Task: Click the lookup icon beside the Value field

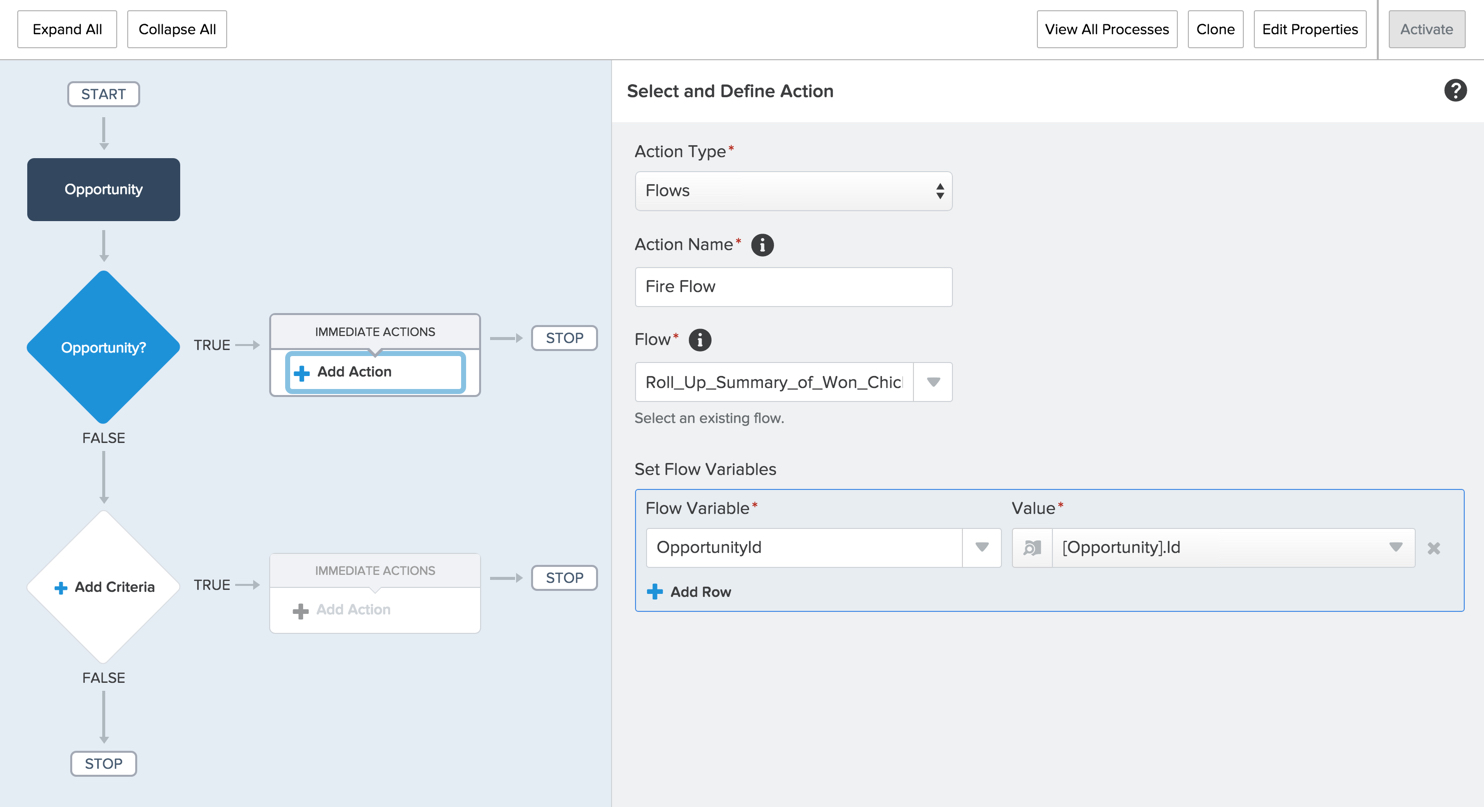Action: 1032,548
